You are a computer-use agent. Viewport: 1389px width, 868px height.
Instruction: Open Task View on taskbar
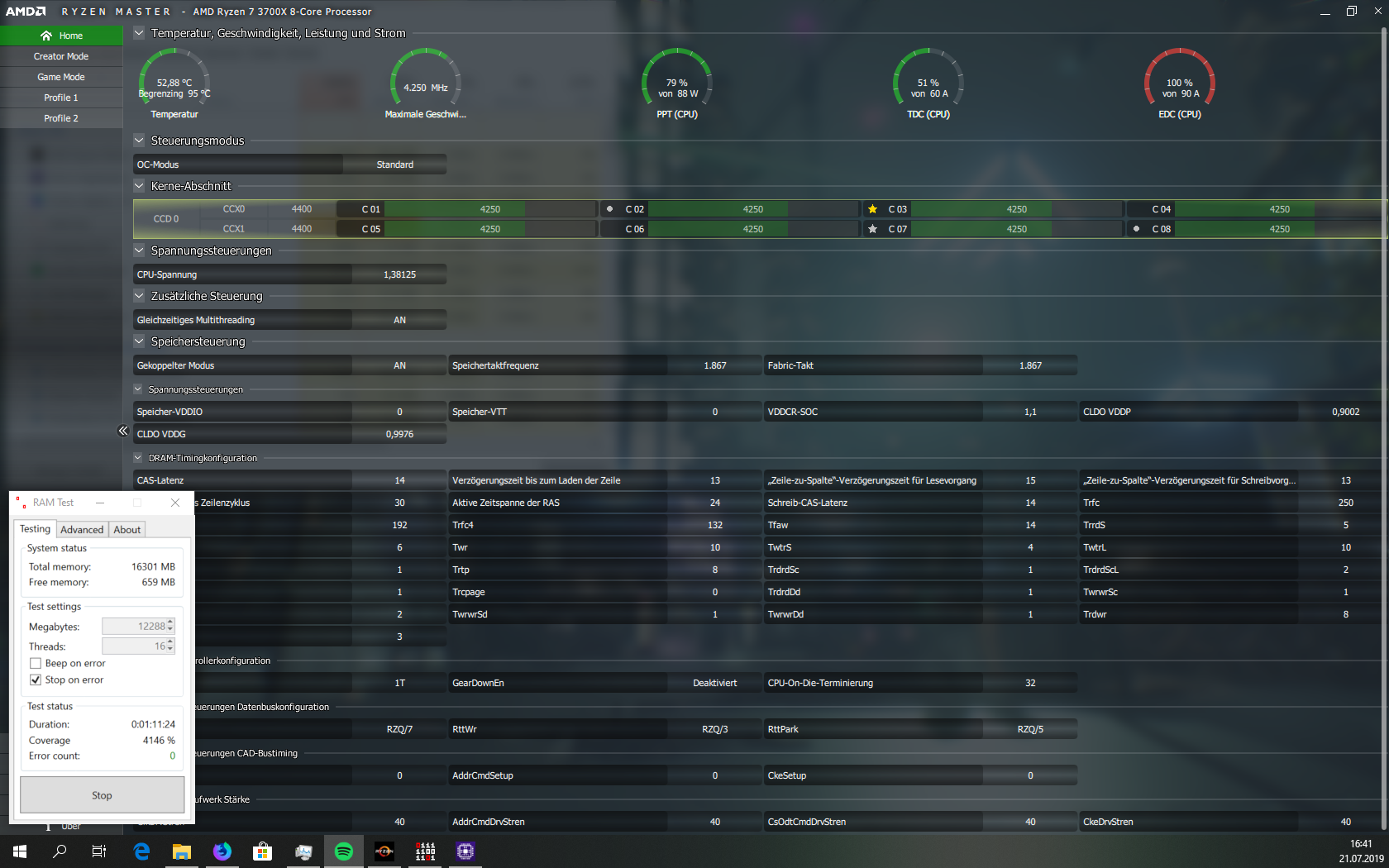[x=99, y=851]
